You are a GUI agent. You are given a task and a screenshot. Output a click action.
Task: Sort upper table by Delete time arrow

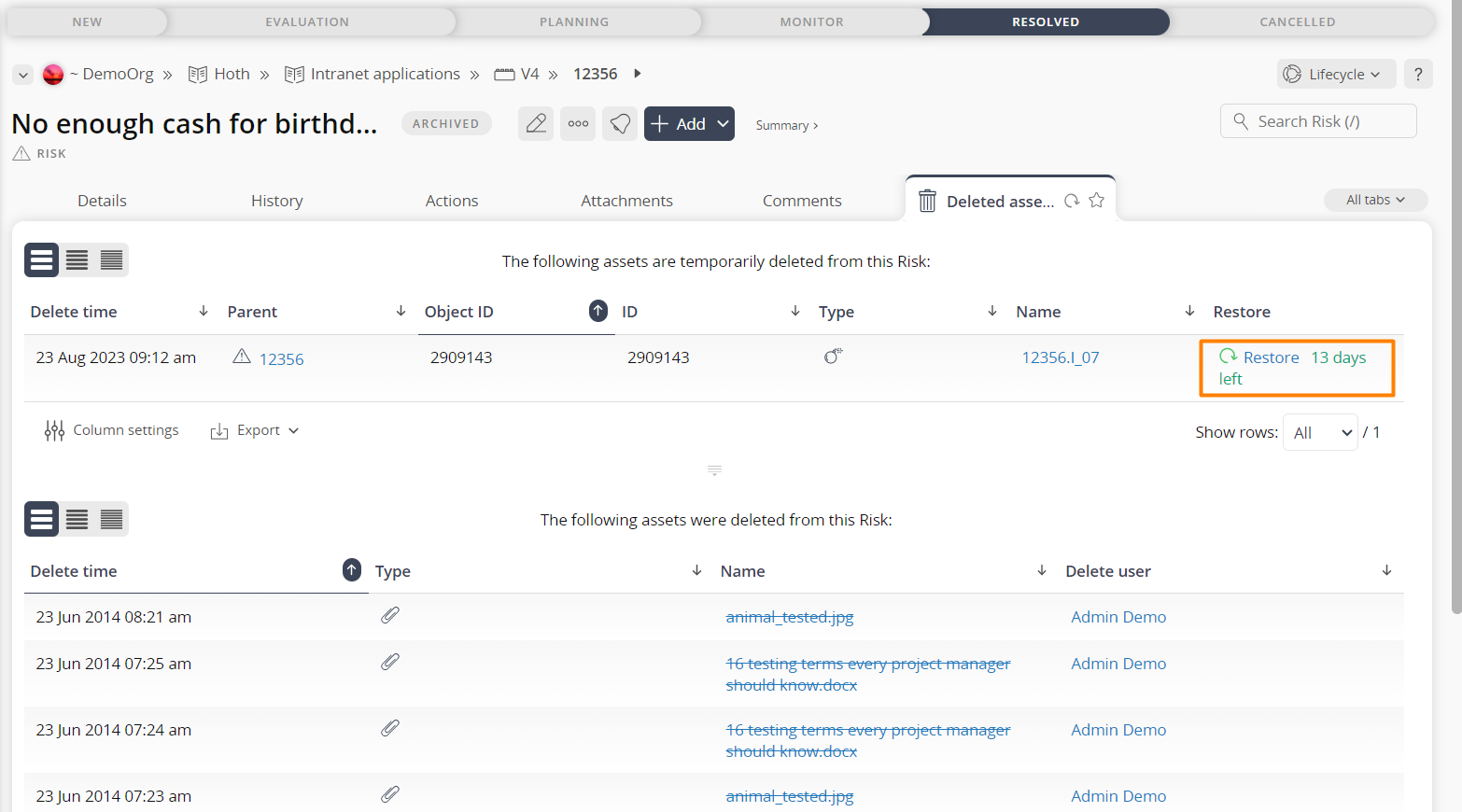(204, 311)
